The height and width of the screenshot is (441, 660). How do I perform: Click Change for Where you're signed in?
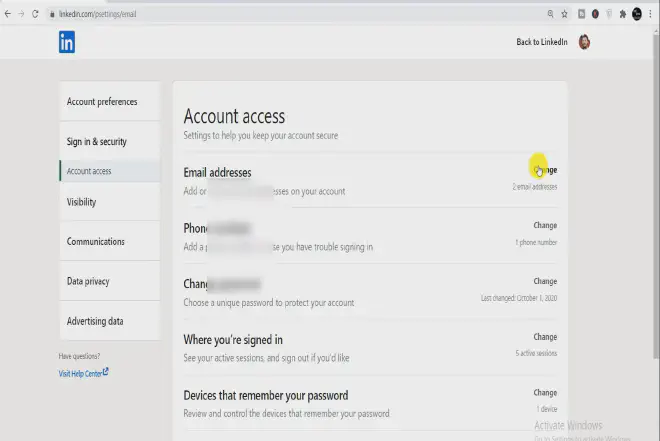pyautogui.click(x=545, y=337)
